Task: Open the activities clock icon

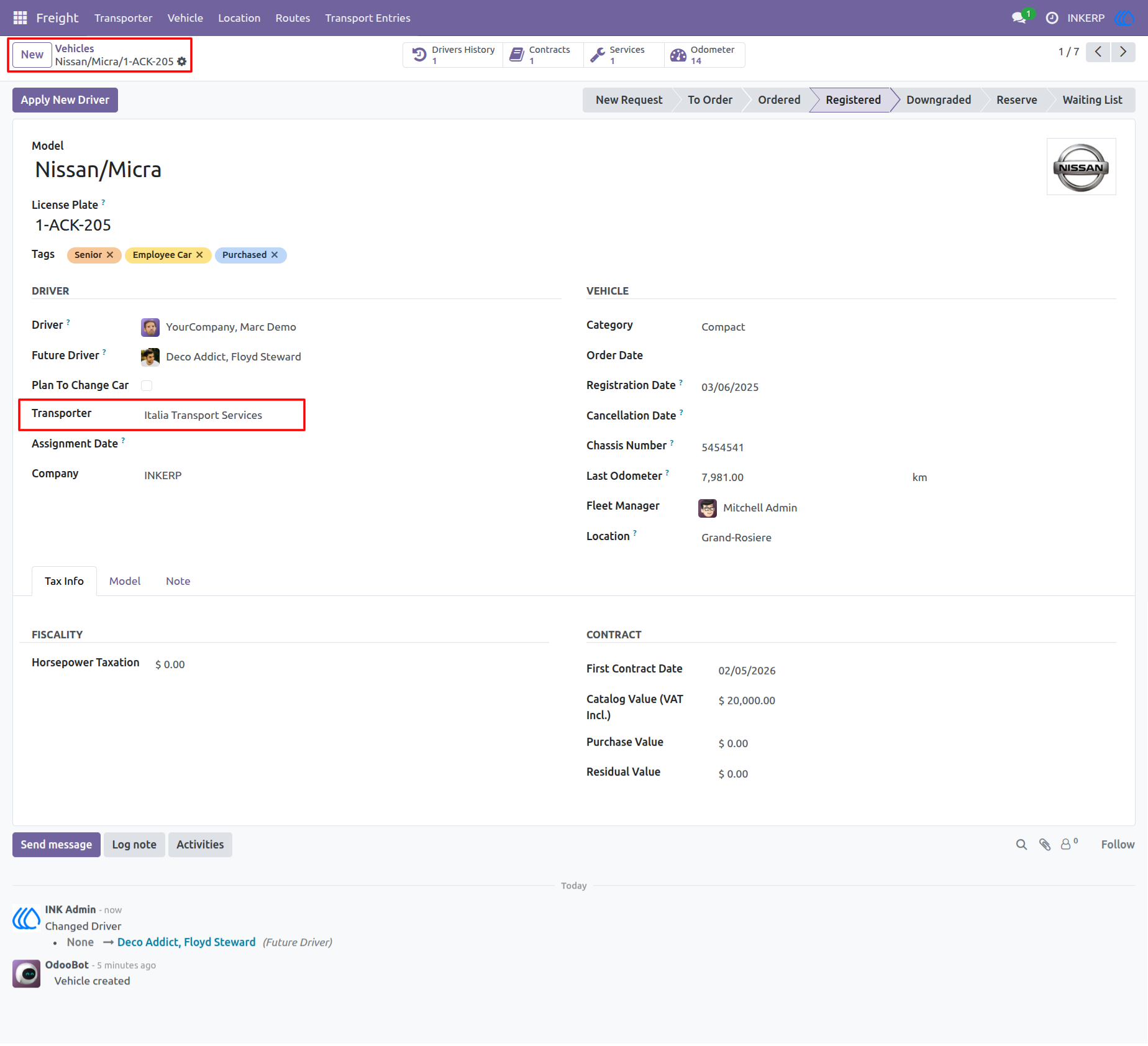Action: [1052, 18]
